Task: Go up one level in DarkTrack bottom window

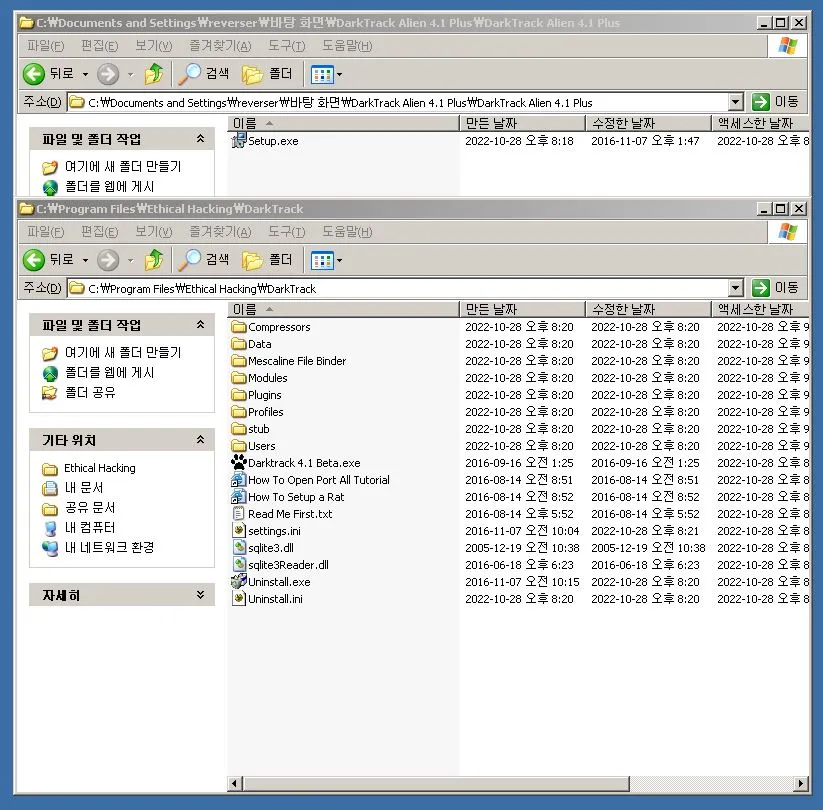Action: tap(154, 260)
